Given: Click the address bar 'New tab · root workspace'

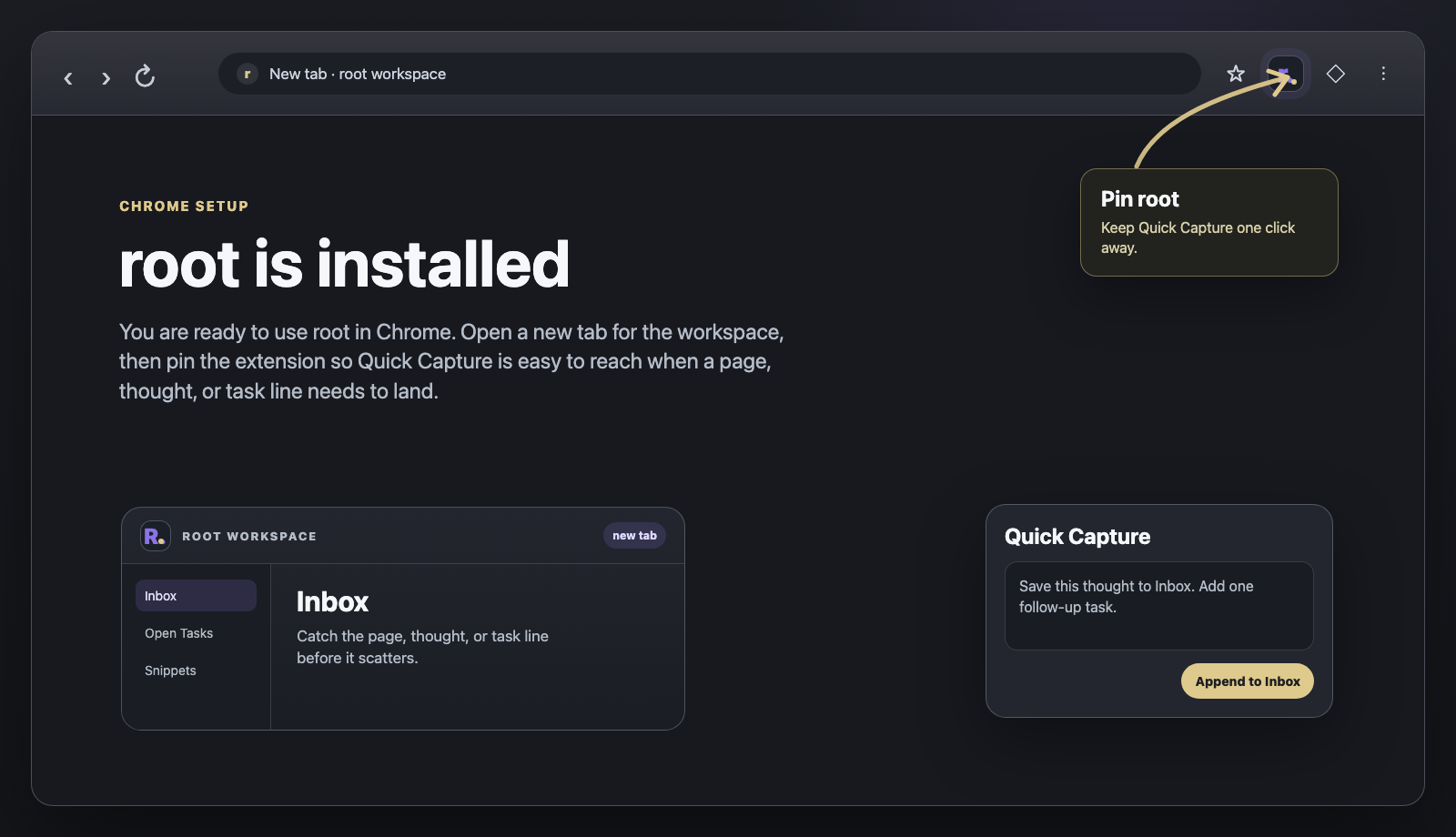Looking at the screenshot, I should pyautogui.click(x=710, y=74).
